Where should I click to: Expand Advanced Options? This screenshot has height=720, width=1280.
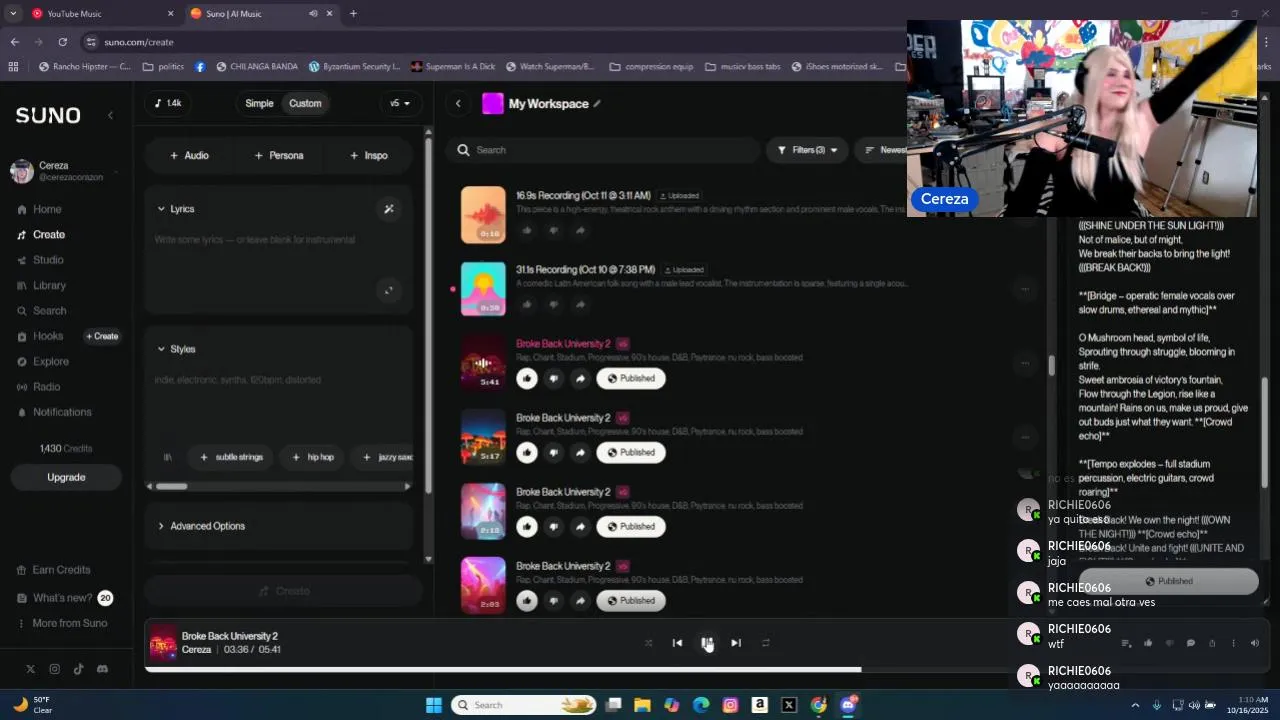(x=200, y=526)
